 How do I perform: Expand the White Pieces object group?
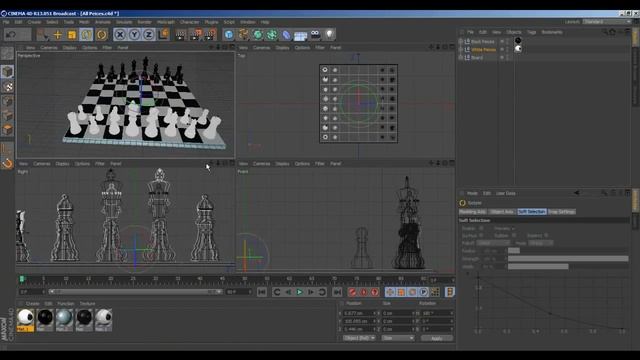[461, 49]
